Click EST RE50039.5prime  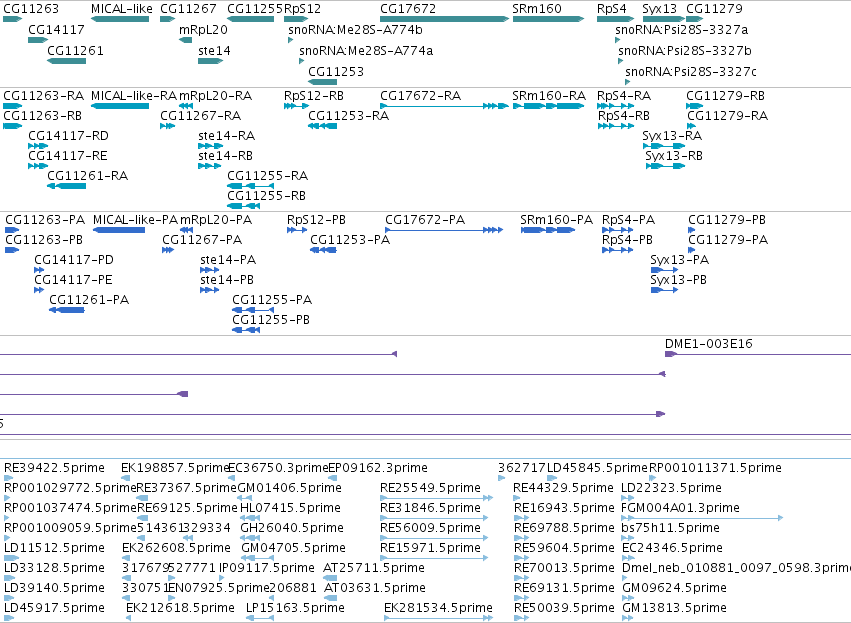[564, 608]
